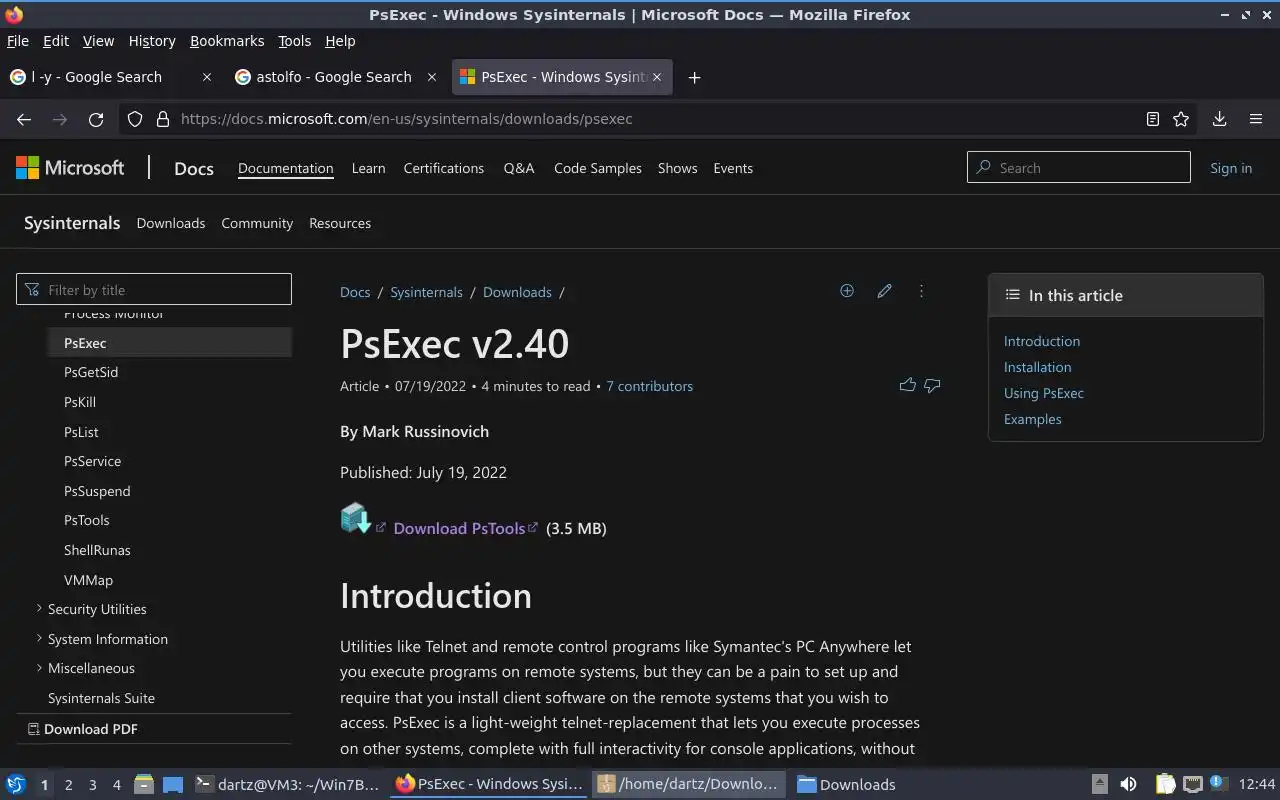Click Sign in
Screen dimensions: 1280x800
pyautogui.click(x=1231, y=168)
